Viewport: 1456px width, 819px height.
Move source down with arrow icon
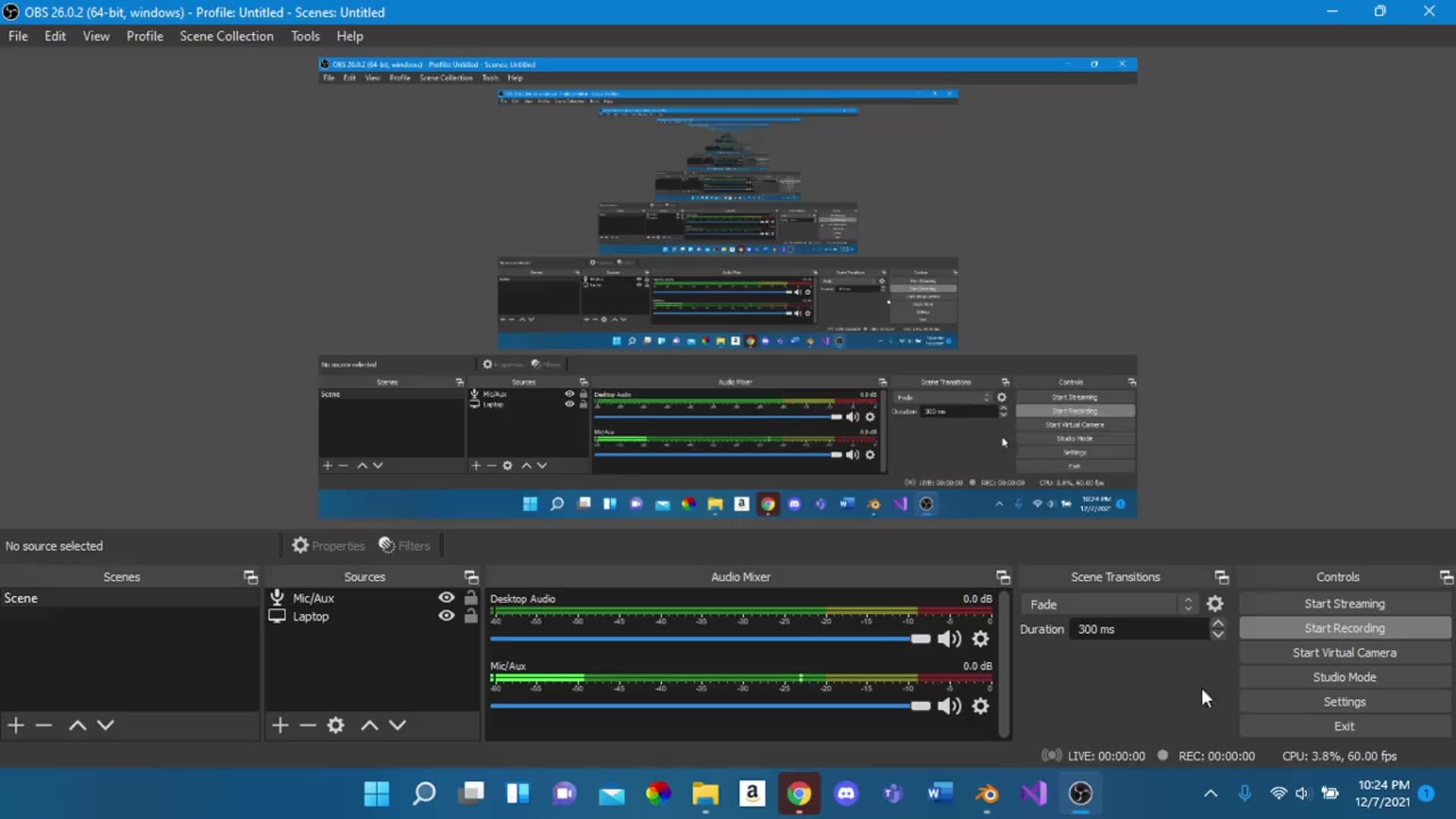pos(397,725)
